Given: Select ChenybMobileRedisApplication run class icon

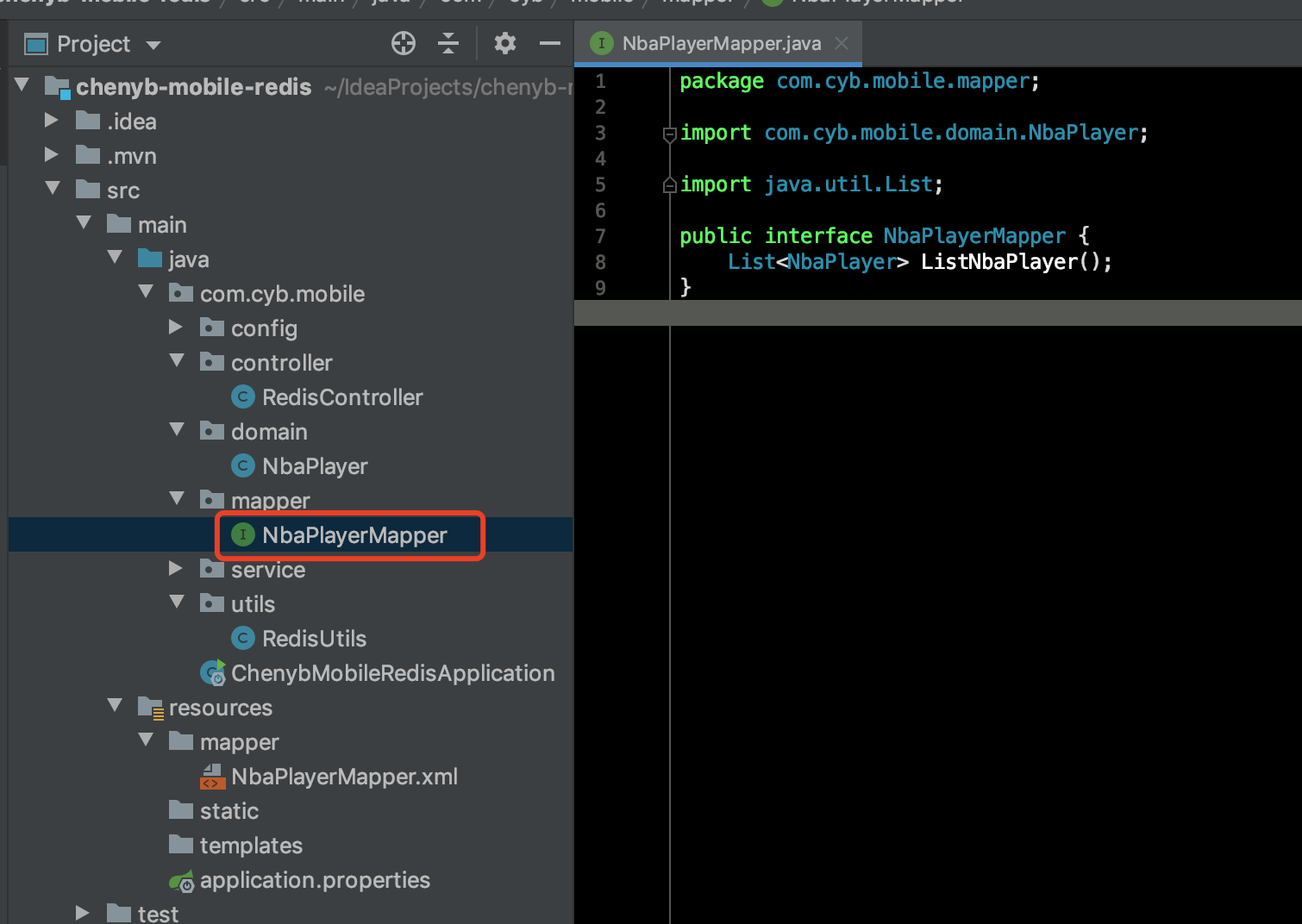Looking at the screenshot, I should click(213, 673).
